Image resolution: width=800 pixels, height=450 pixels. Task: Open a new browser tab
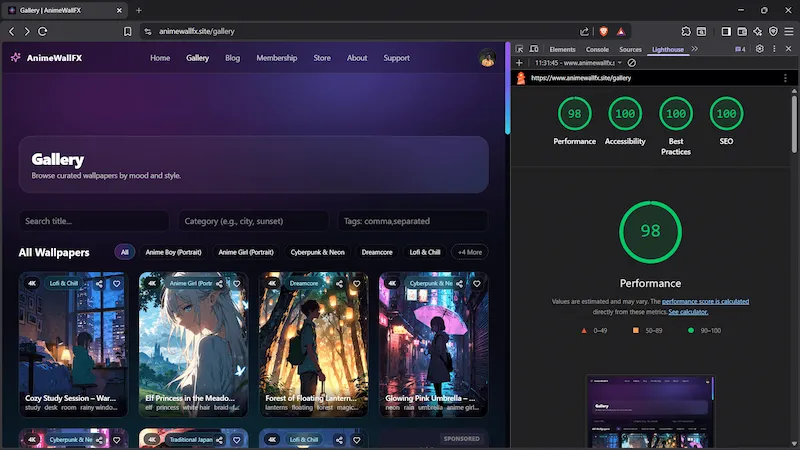point(139,10)
